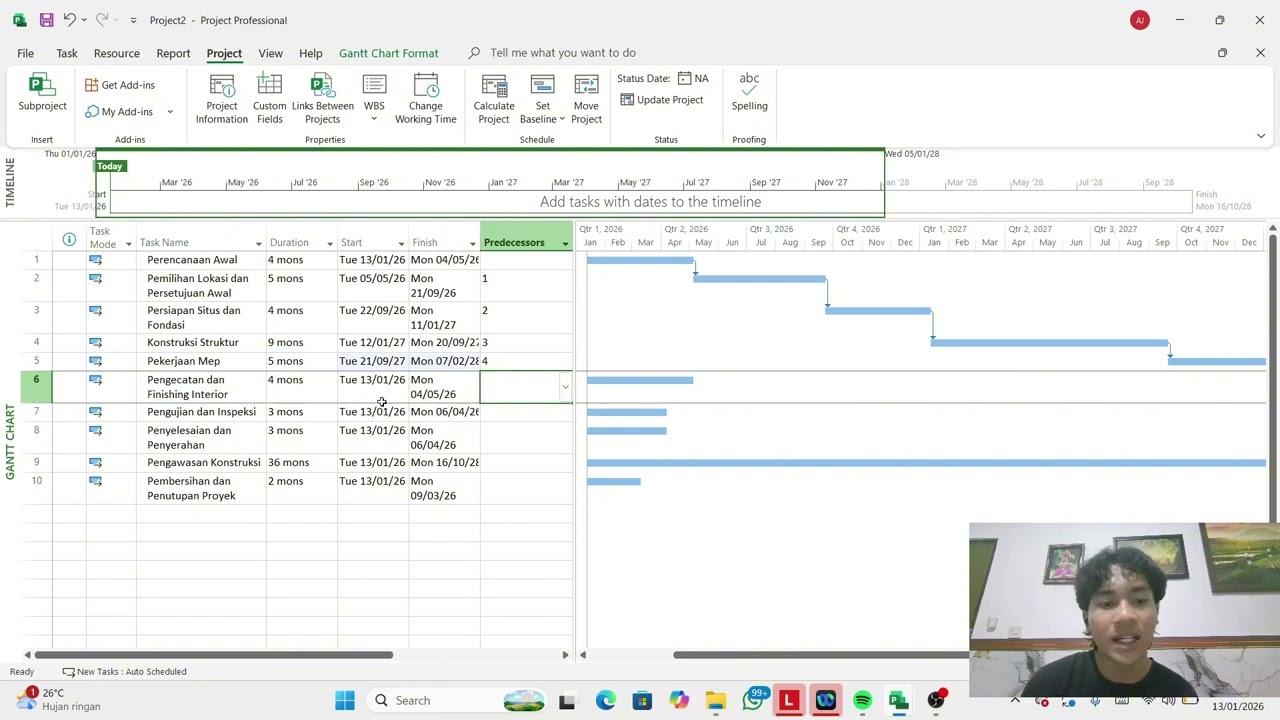The height and width of the screenshot is (720, 1280).
Task: Open File Explorer from taskbar
Action: click(x=716, y=701)
